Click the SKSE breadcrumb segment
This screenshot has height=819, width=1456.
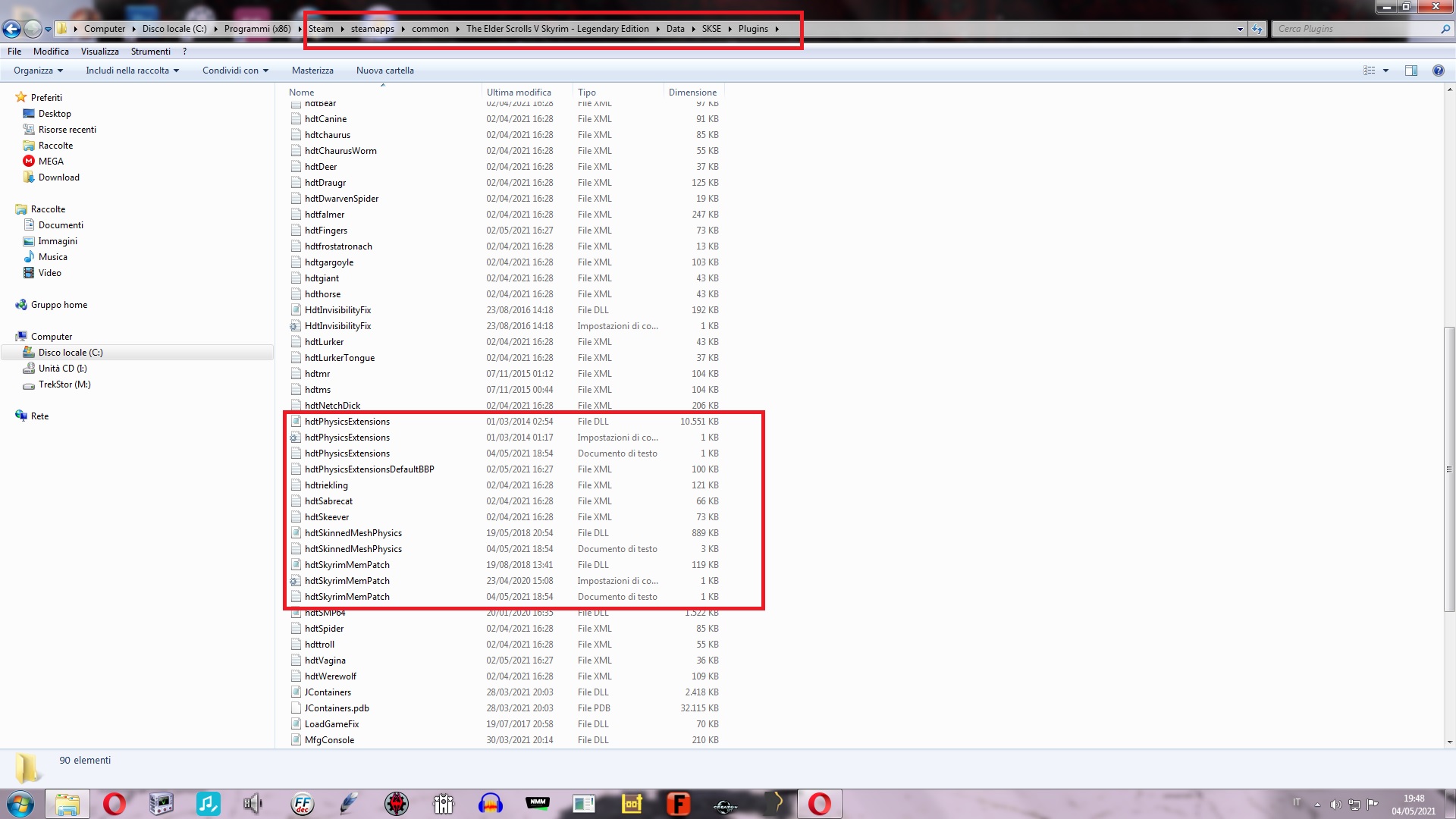(711, 29)
